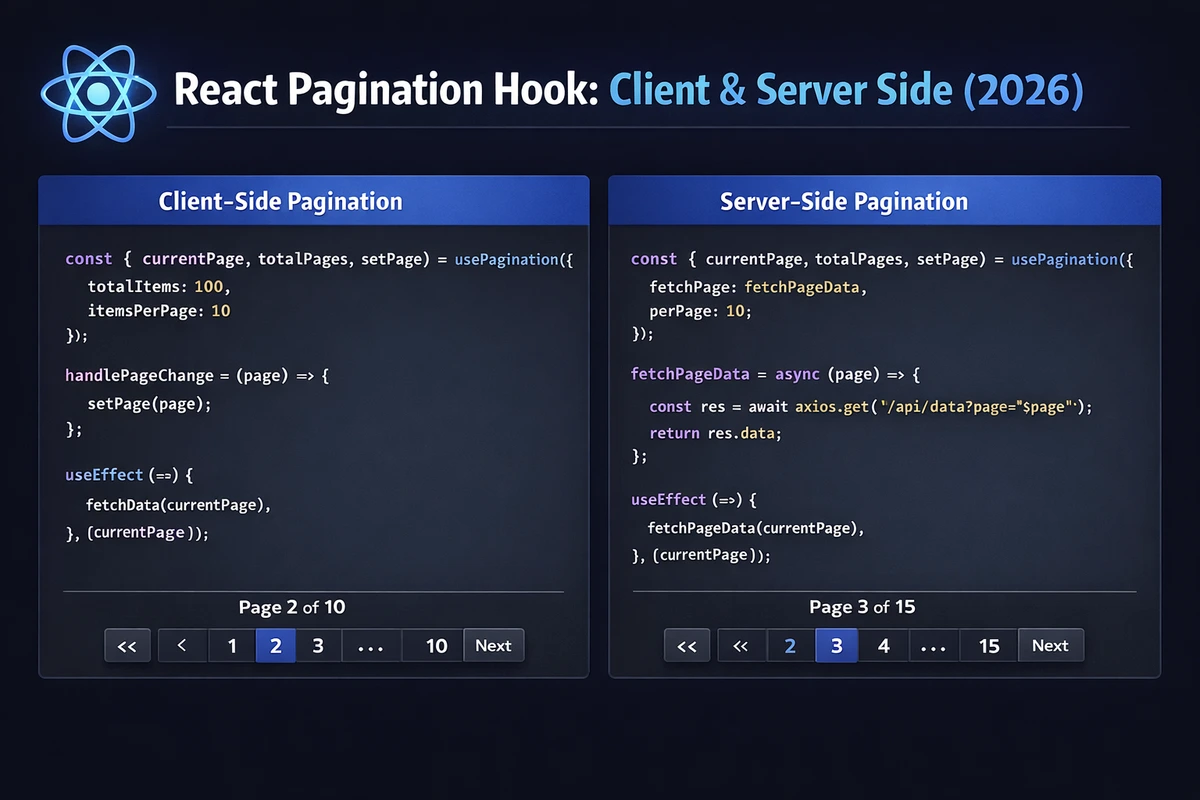
Task: Click the Next button in Client-Side pagination
Action: (494, 645)
